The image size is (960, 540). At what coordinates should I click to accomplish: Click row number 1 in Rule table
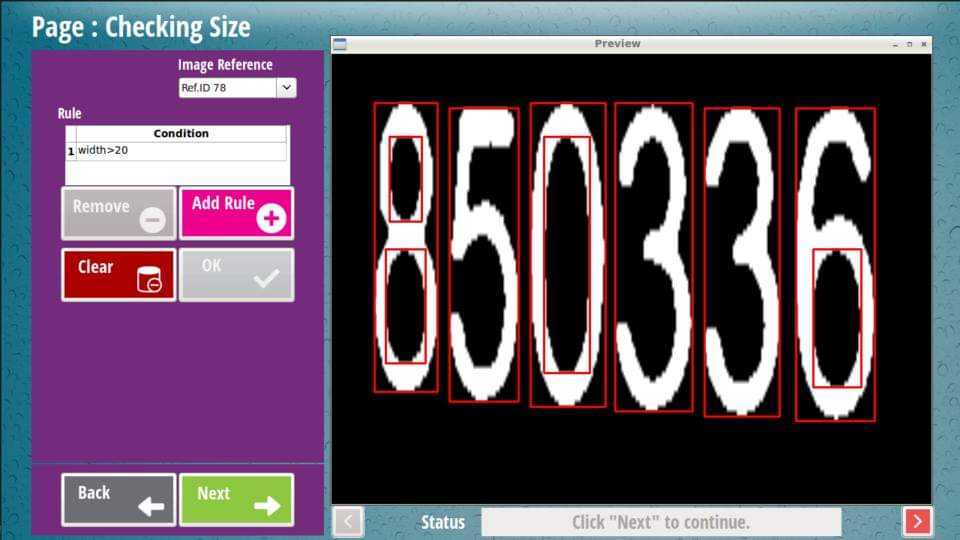[x=71, y=151]
